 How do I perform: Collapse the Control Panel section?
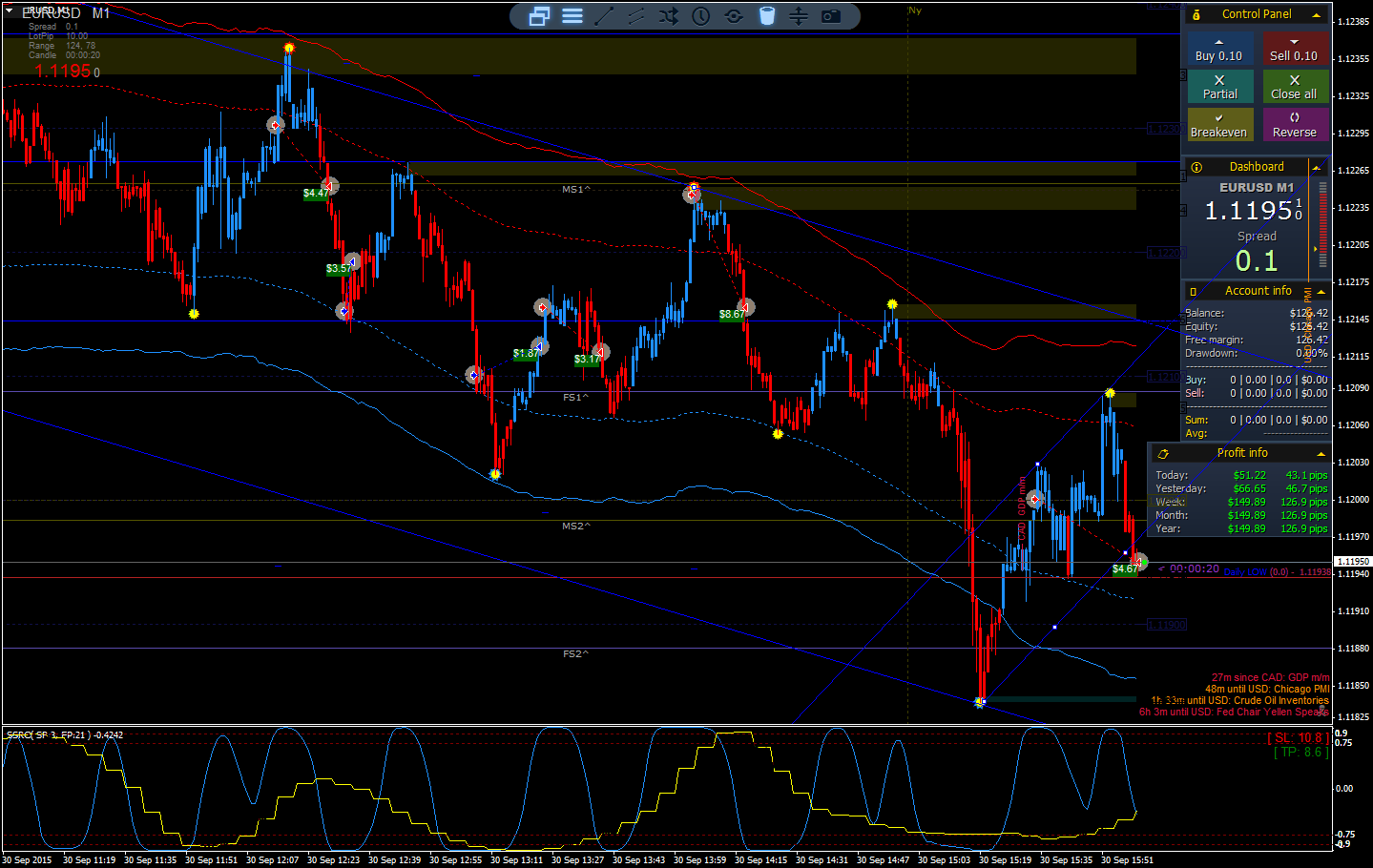(1317, 14)
